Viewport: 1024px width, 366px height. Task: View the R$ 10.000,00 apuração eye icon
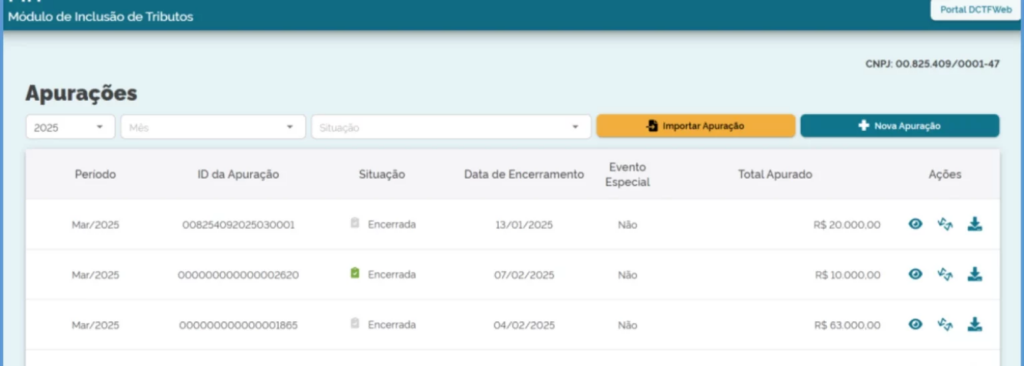pyautogui.click(x=916, y=274)
